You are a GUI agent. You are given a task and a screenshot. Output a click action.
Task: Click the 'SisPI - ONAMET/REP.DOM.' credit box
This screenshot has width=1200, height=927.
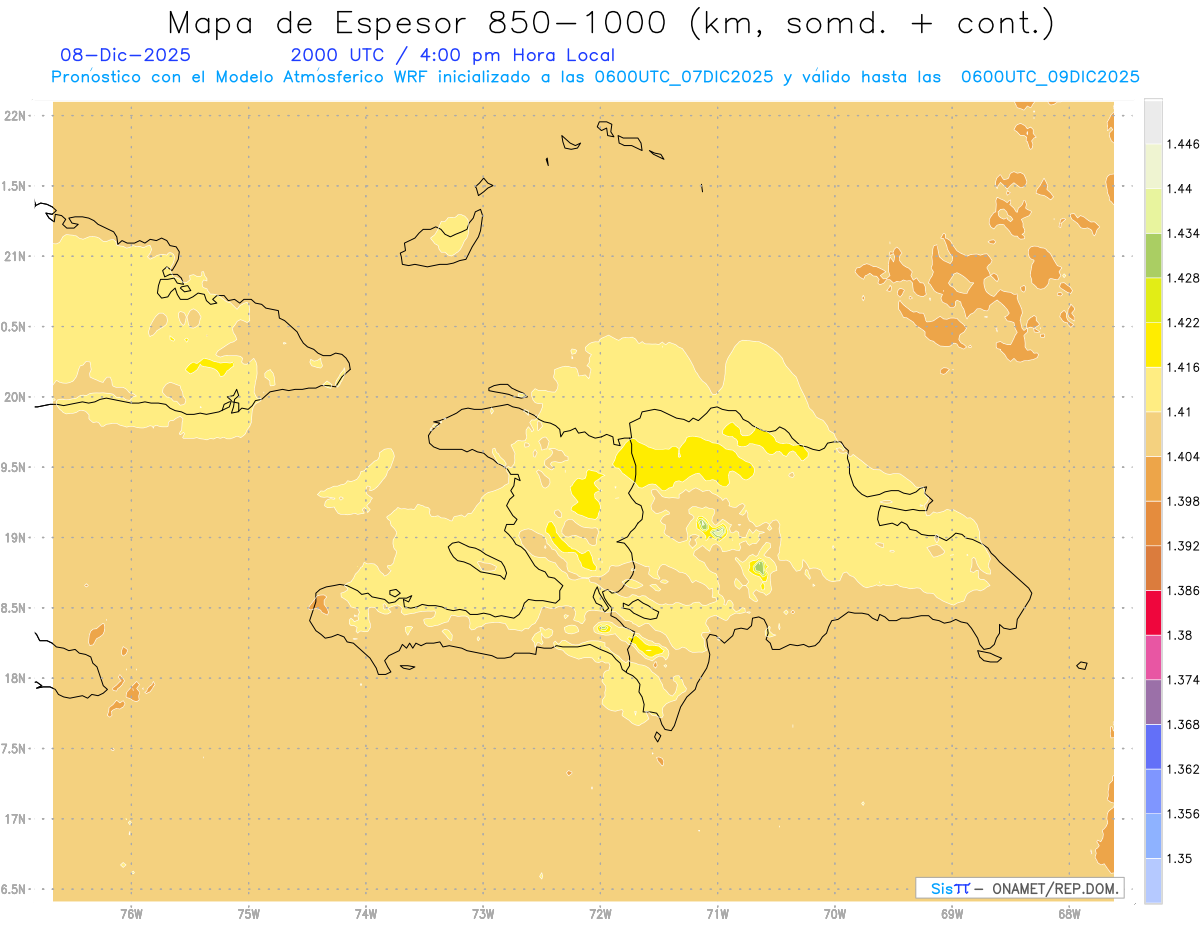tap(1020, 888)
